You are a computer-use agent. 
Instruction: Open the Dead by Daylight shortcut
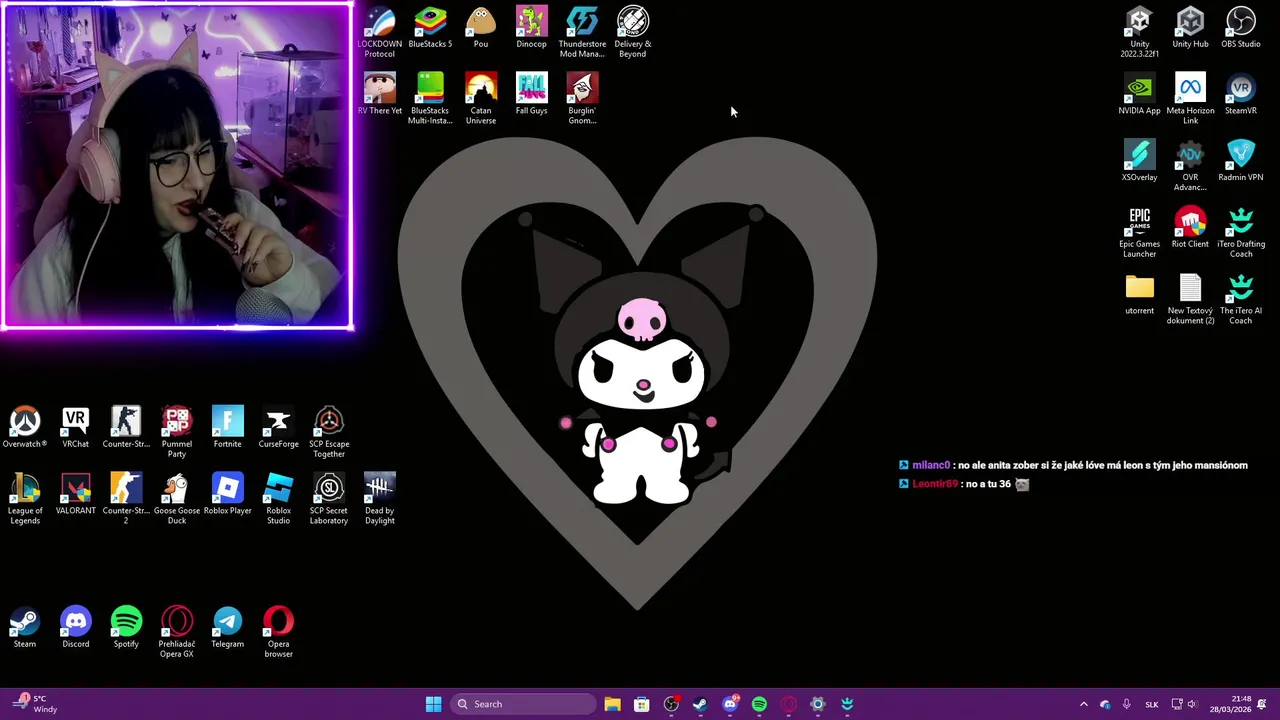(x=379, y=499)
